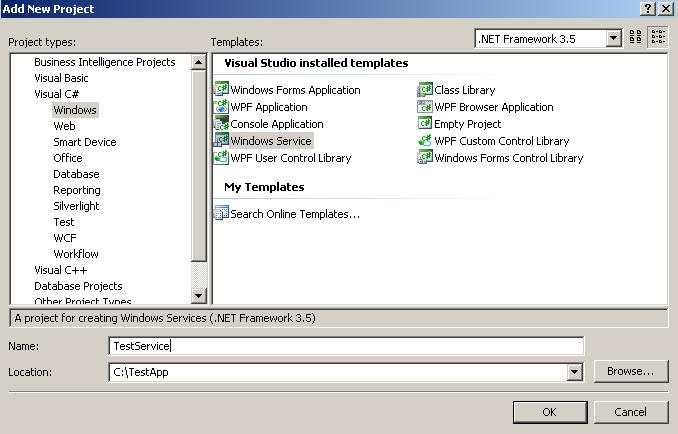Switch templates view to large icons
678x434 pixels.
(635, 37)
